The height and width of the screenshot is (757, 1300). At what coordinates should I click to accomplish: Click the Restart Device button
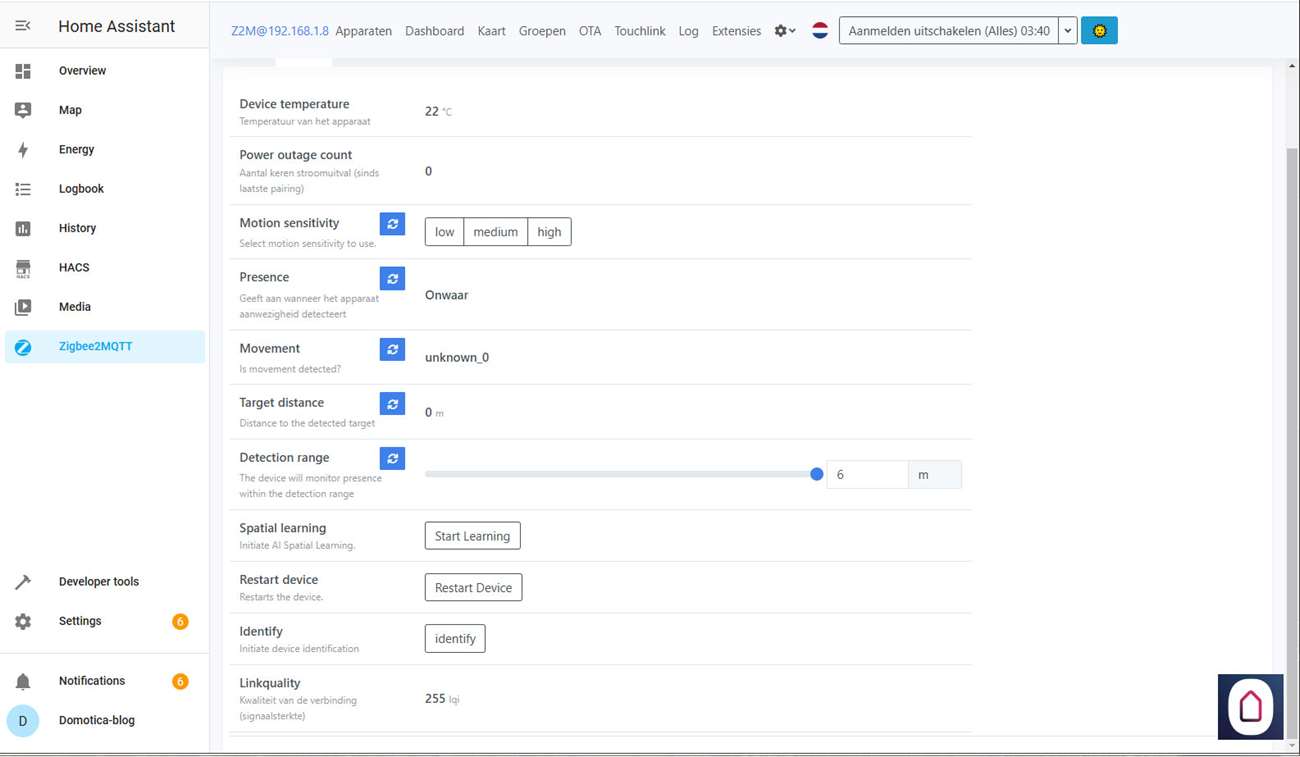tap(473, 588)
